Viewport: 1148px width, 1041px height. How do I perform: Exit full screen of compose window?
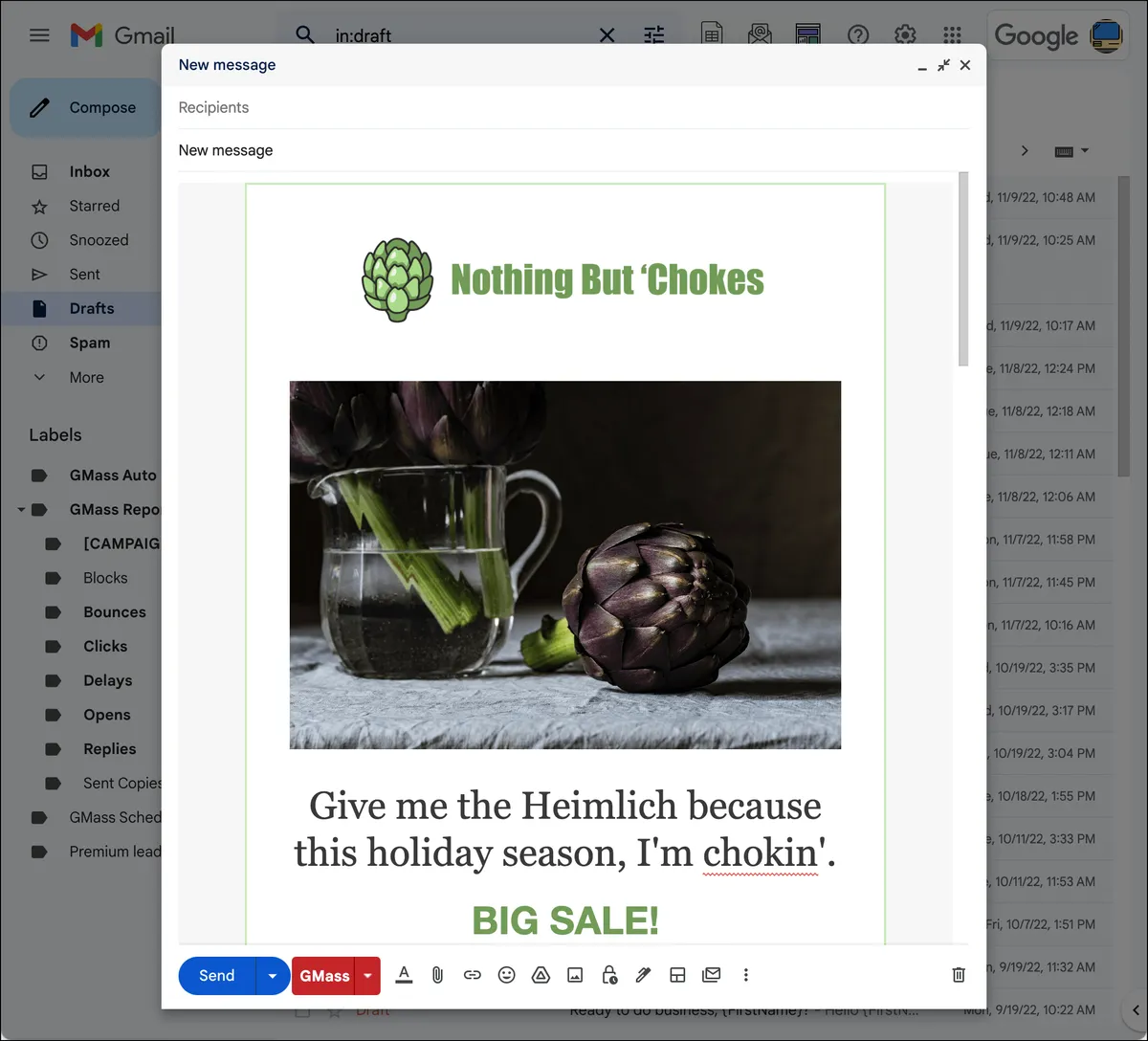[943, 65]
